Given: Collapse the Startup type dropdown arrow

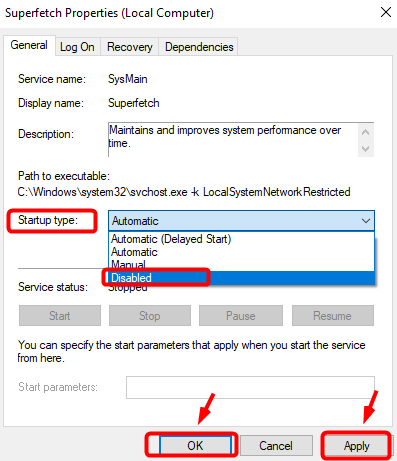Looking at the screenshot, I should point(366,221).
